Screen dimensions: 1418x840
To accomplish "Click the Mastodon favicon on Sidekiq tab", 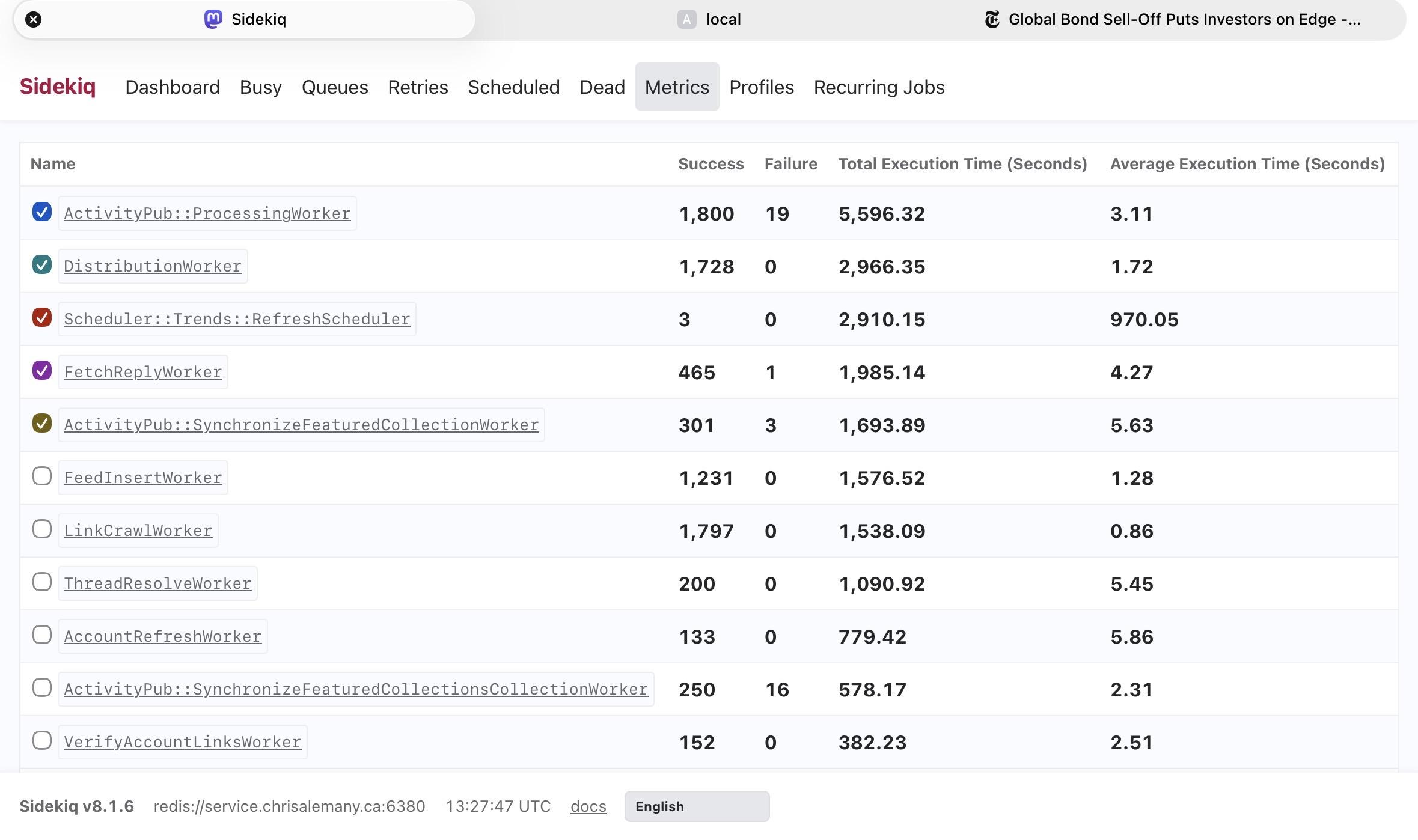I will click(x=213, y=19).
